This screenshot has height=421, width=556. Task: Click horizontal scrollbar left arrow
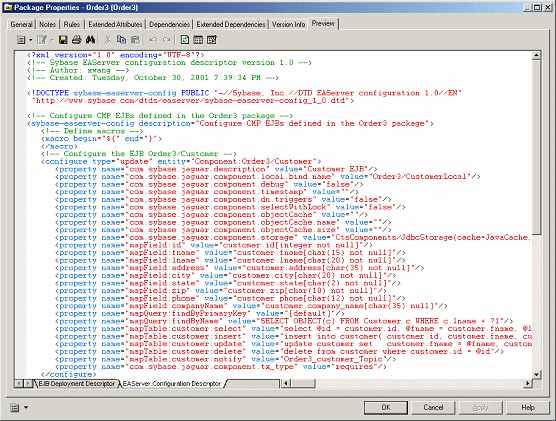click(x=286, y=383)
